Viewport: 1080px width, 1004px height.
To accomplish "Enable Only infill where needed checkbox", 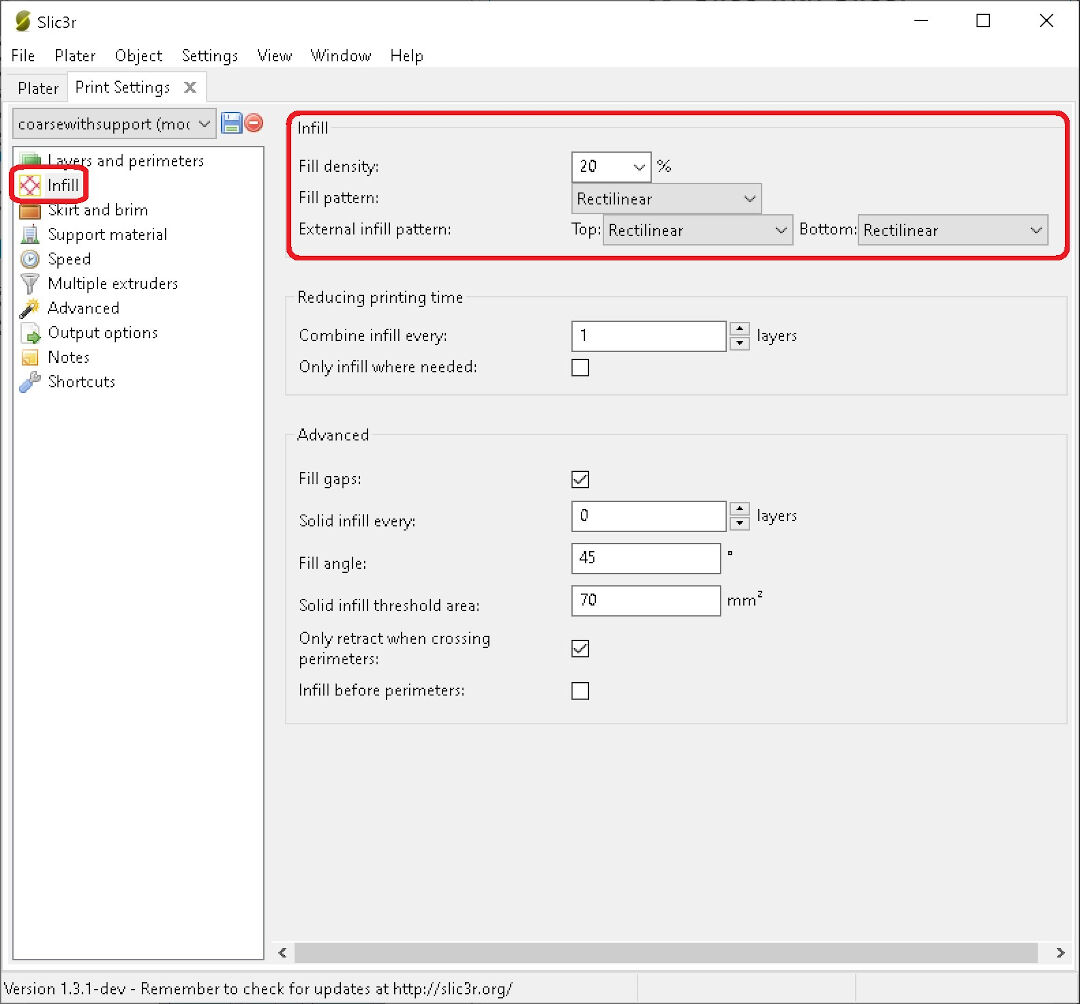I will point(580,368).
